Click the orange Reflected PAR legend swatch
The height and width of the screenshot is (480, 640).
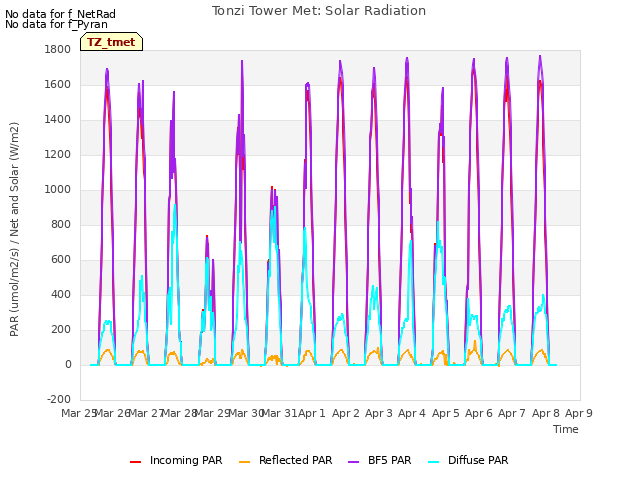pyautogui.click(x=244, y=461)
